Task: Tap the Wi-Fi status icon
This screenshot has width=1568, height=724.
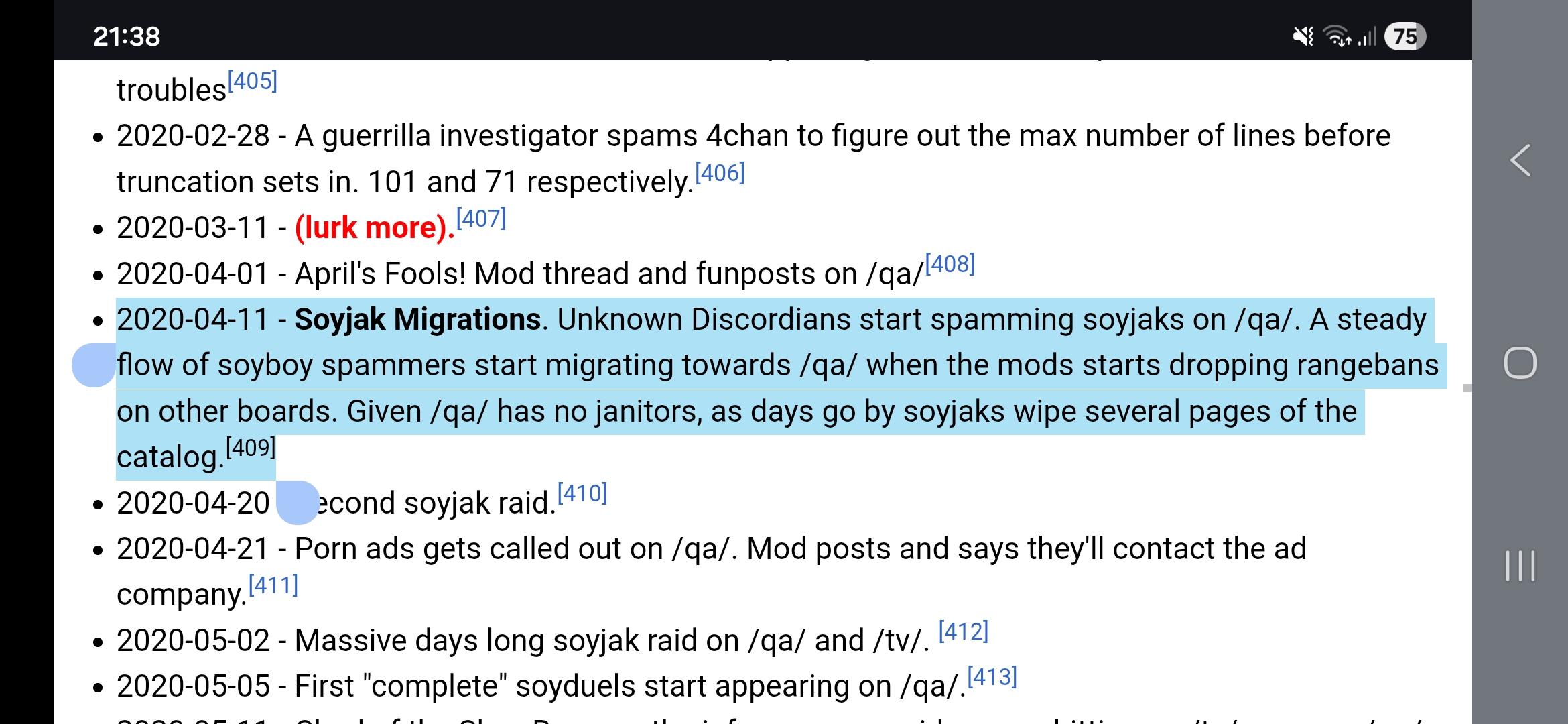Action: 1338,36
